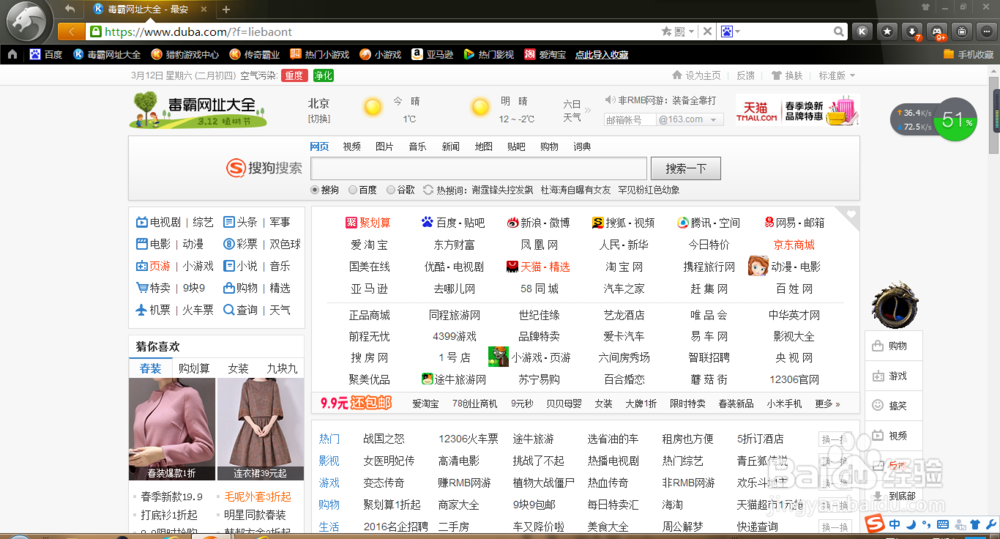Toggle Sogou 中 language mode icon
This screenshot has width=1000, height=539.
(894, 524)
